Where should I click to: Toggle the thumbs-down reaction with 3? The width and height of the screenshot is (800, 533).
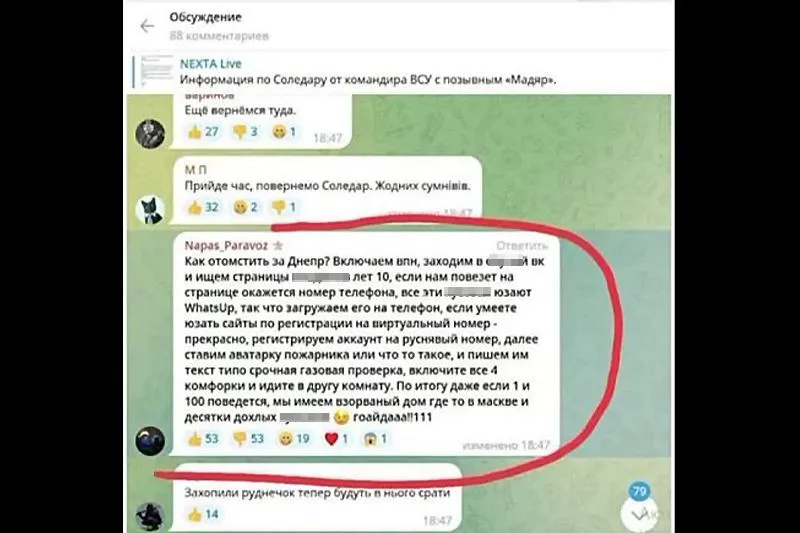[x=245, y=132]
